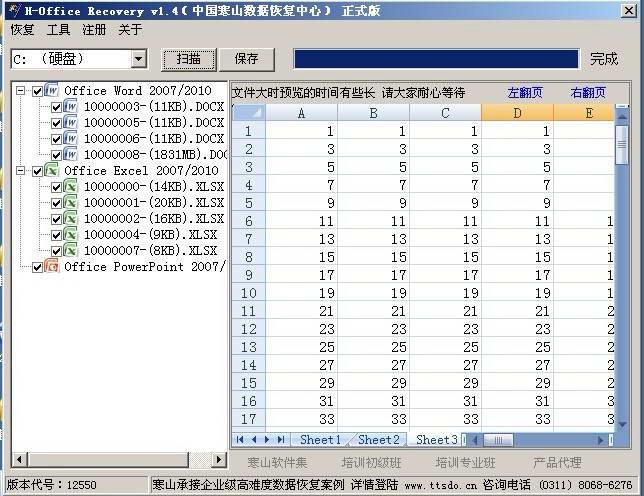This screenshot has width=644, height=496.
Task: Click the select-all corner of spreadsheet
Action: pyautogui.click(x=249, y=113)
